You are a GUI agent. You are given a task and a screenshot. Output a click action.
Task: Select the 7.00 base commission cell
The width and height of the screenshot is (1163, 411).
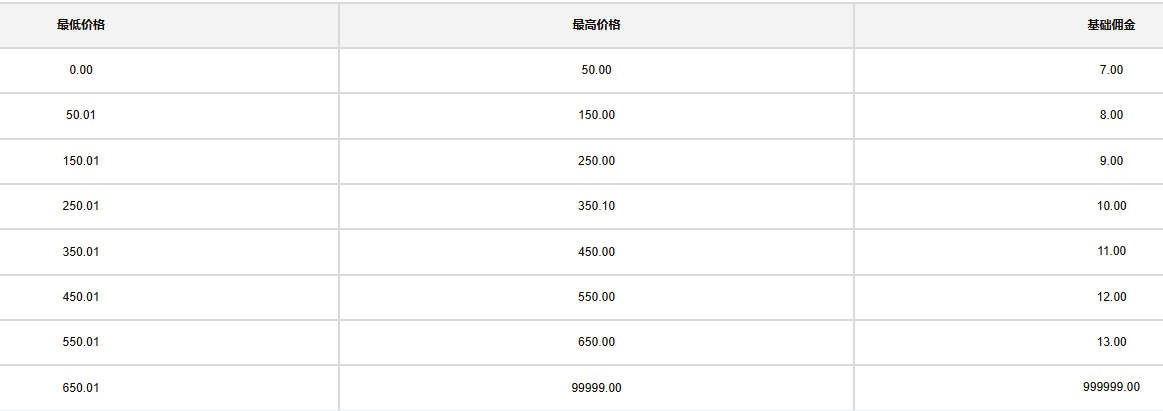click(1111, 70)
